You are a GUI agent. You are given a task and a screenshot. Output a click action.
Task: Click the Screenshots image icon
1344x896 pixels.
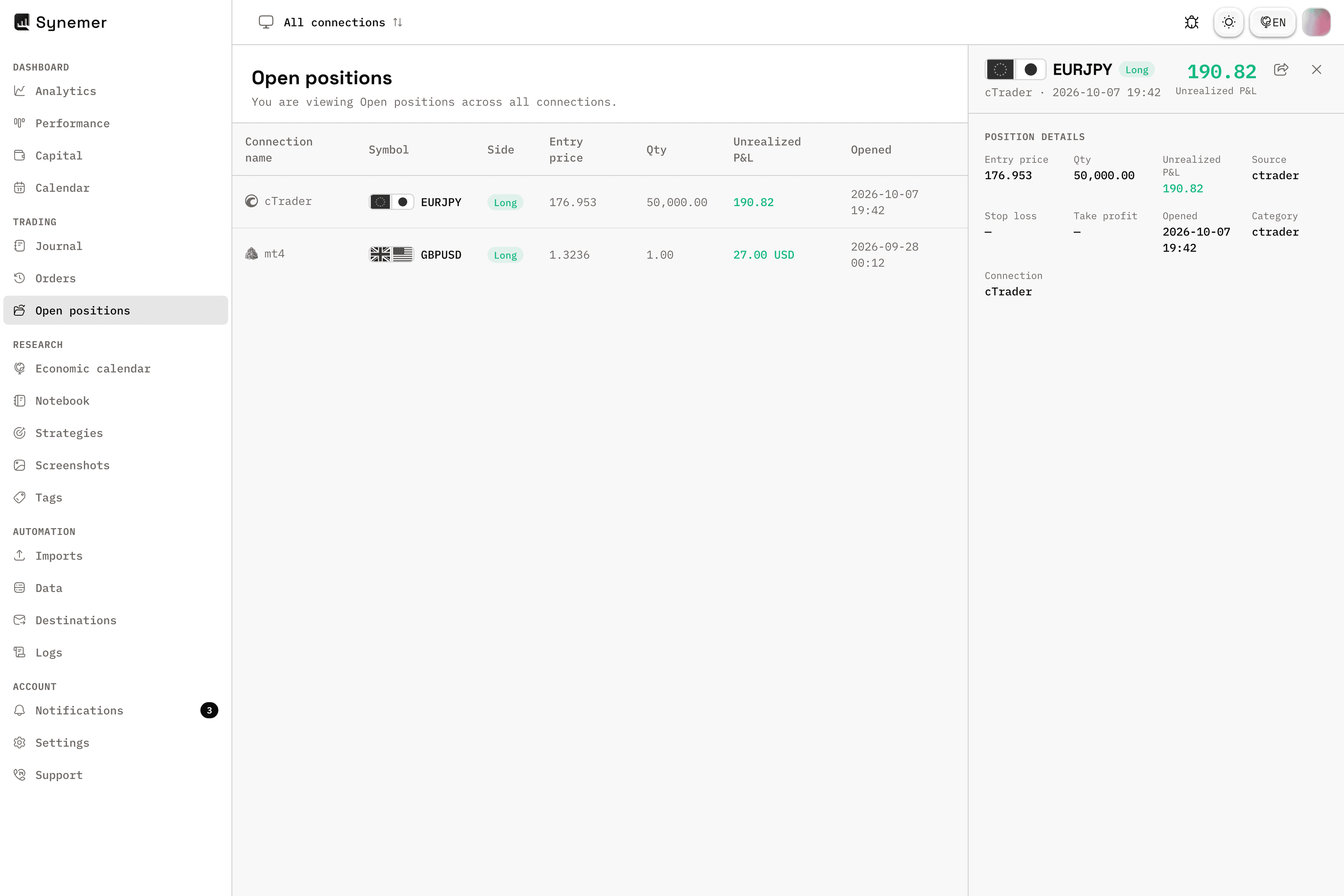tap(20, 465)
